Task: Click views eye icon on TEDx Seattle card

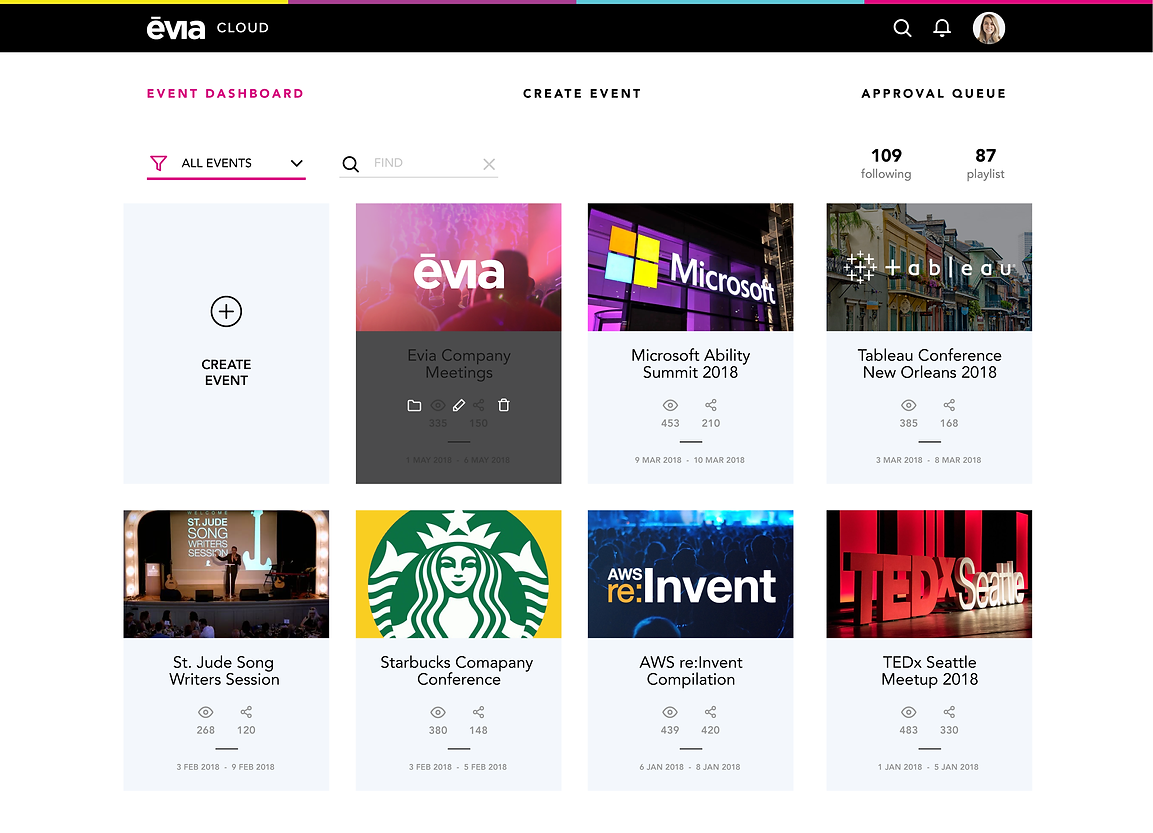Action: (x=909, y=712)
